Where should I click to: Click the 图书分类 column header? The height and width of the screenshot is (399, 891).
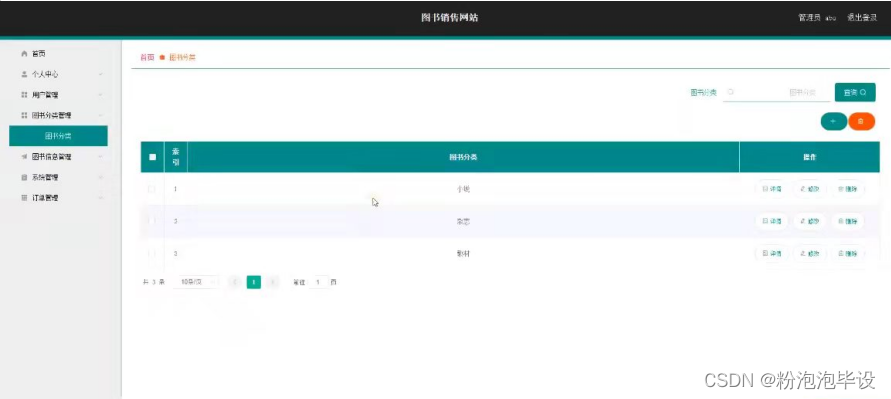click(x=463, y=157)
